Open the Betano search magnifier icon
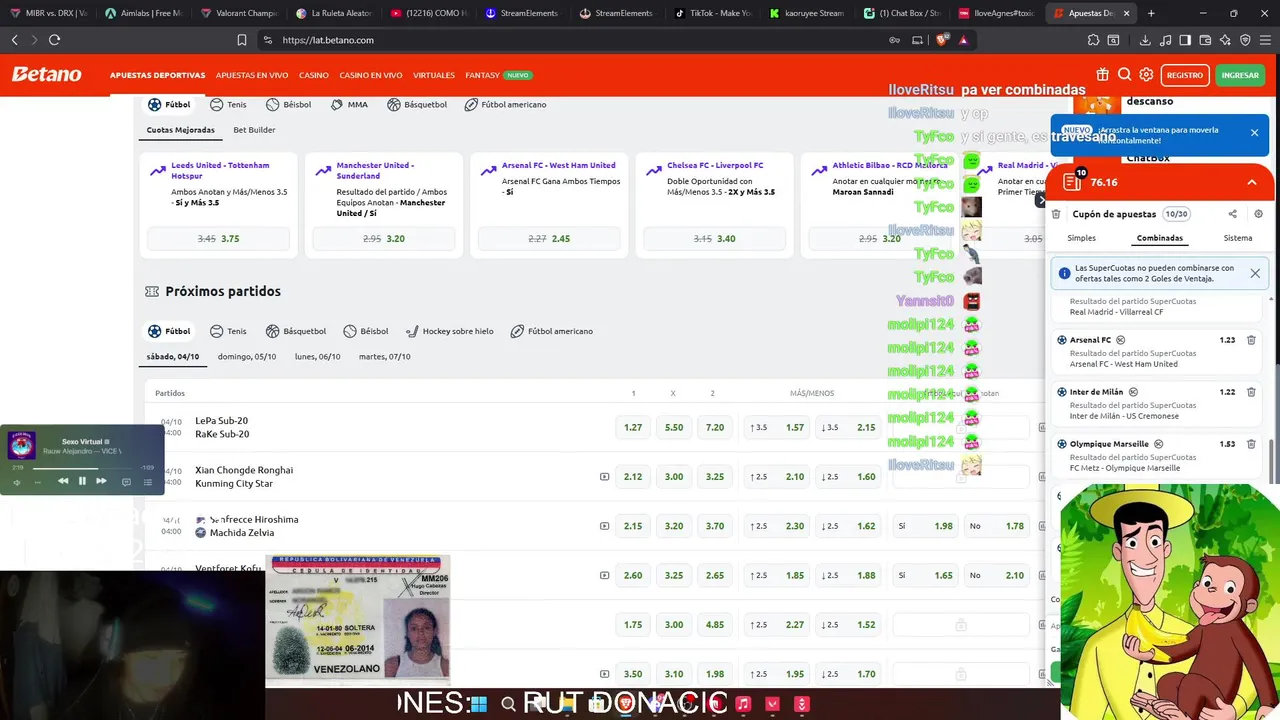 (x=1124, y=75)
